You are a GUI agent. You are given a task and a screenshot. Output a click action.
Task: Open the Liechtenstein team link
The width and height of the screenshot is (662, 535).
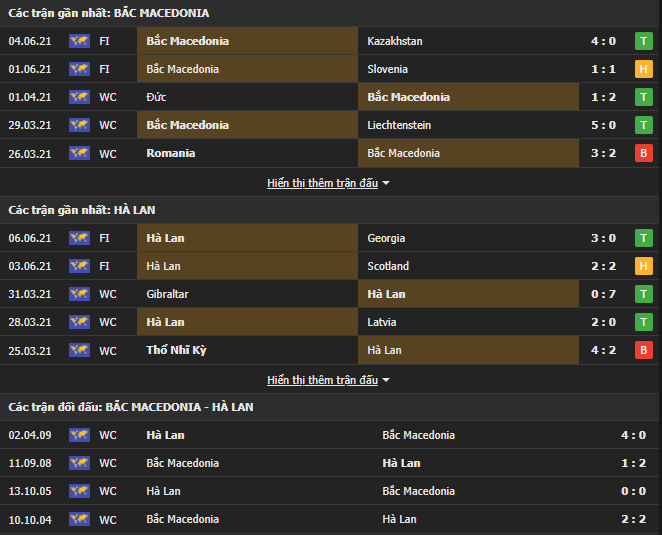tap(401, 125)
